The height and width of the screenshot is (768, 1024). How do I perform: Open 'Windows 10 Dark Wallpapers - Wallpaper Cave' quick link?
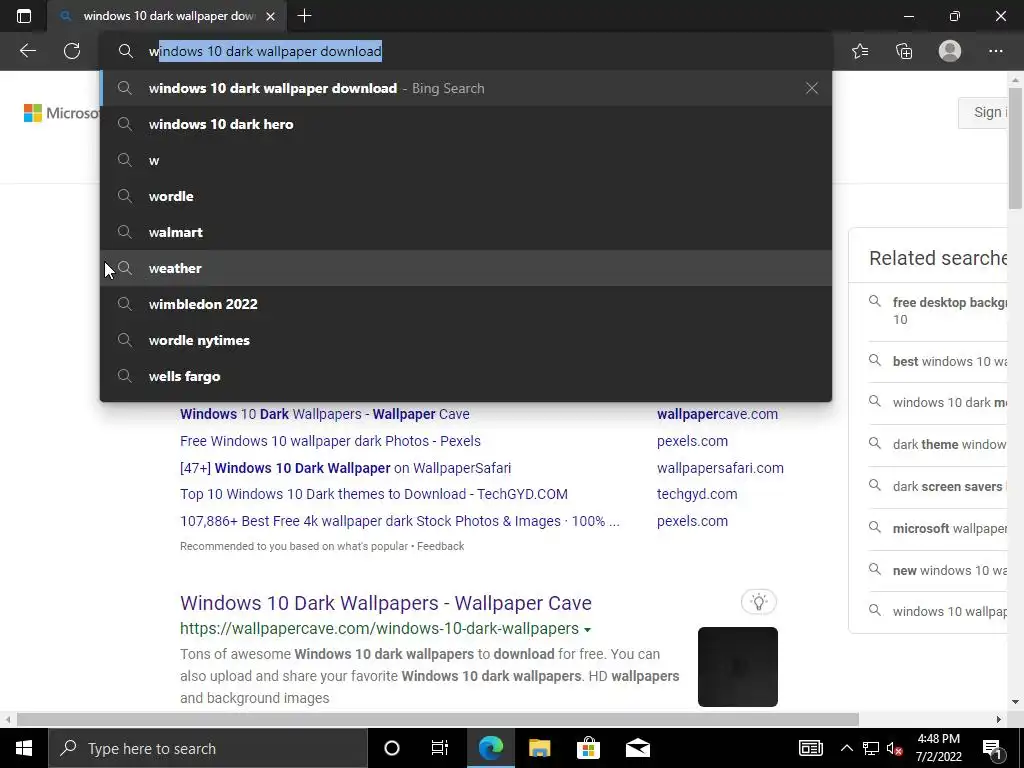(325, 414)
